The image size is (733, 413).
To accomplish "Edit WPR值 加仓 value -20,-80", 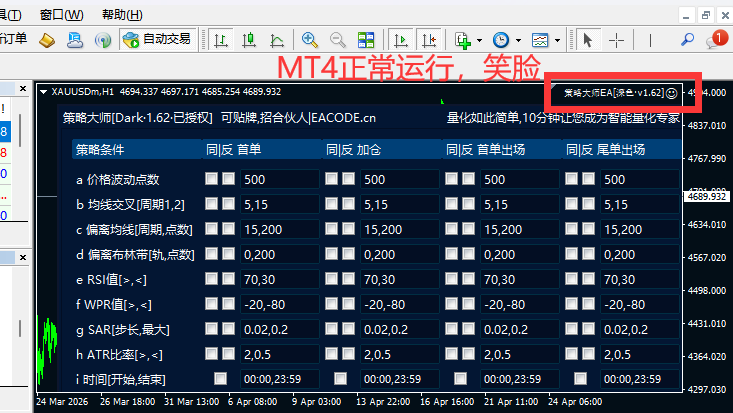I will (x=400, y=304).
